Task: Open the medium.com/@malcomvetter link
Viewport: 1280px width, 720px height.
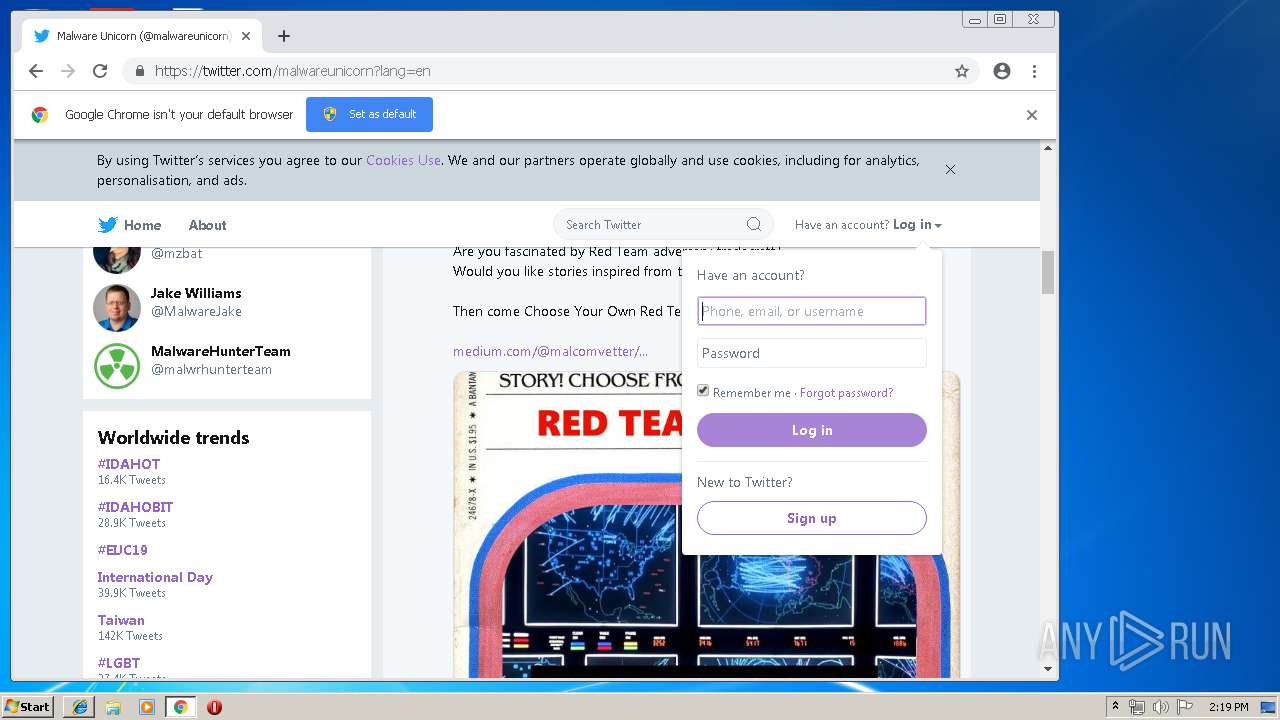Action: pyautogui.click(x=550, y=351)
